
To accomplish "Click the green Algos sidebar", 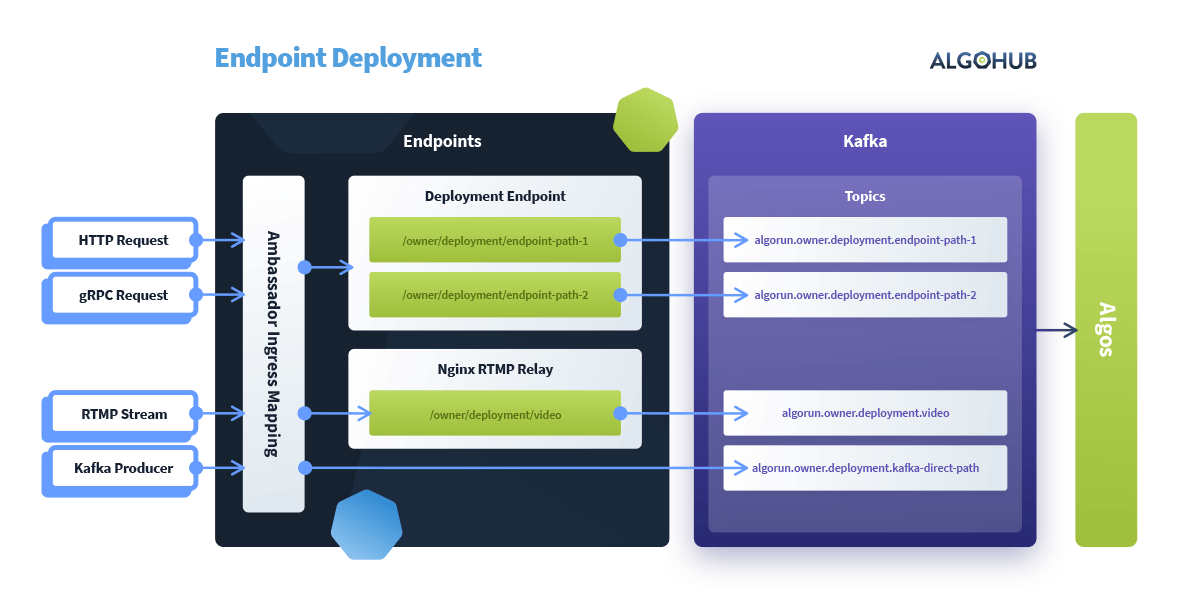I will click(1104, 330).
